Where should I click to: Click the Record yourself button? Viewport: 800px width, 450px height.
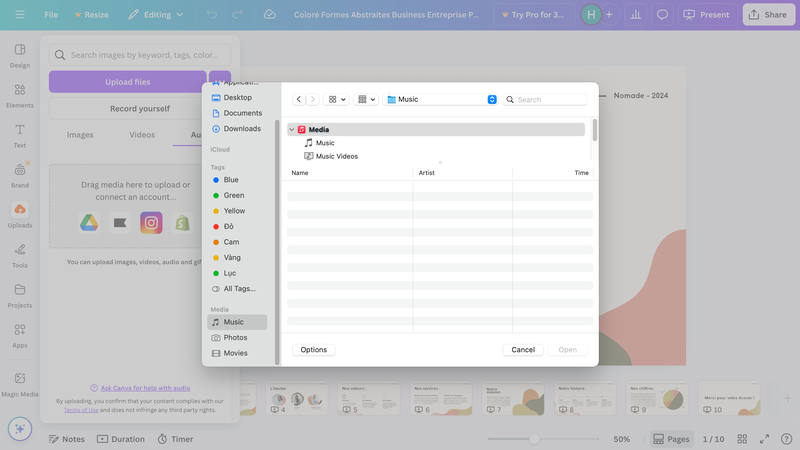140,108
